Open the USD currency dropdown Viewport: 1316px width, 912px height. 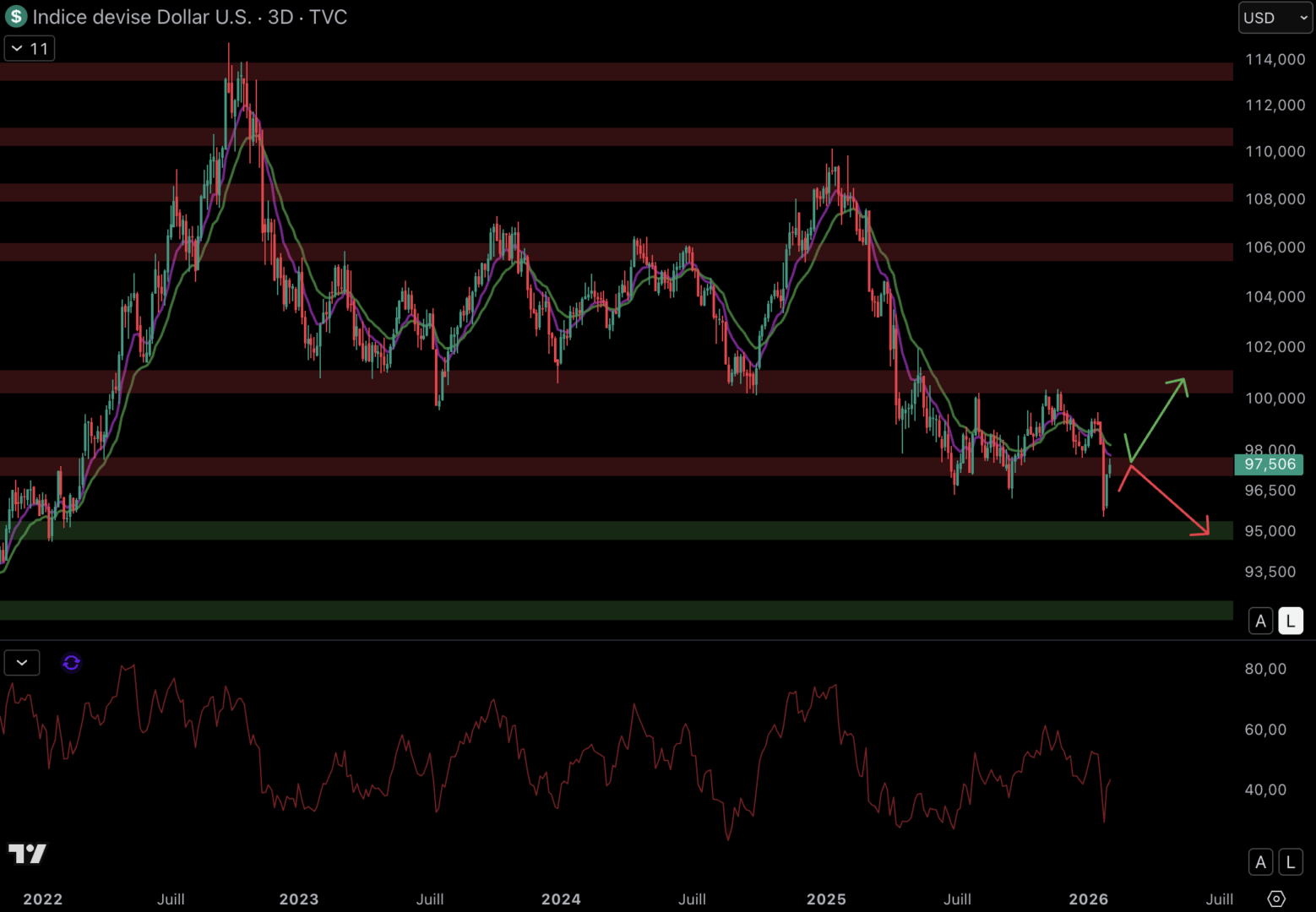pos(1275,18)
